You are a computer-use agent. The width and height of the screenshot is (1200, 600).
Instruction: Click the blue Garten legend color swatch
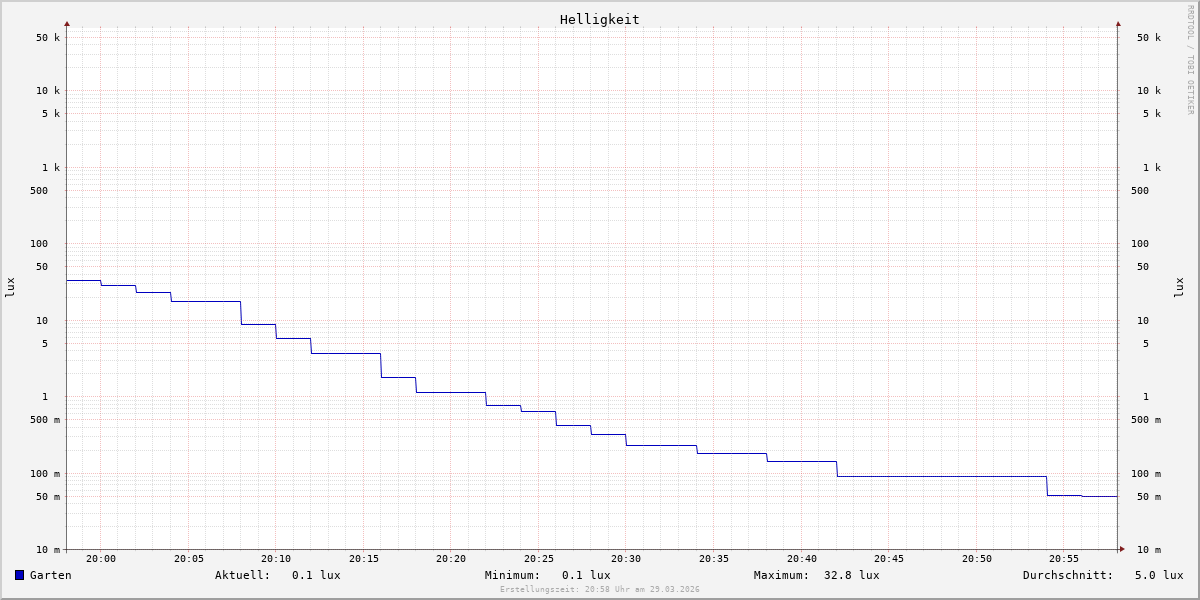coord(19,575)
